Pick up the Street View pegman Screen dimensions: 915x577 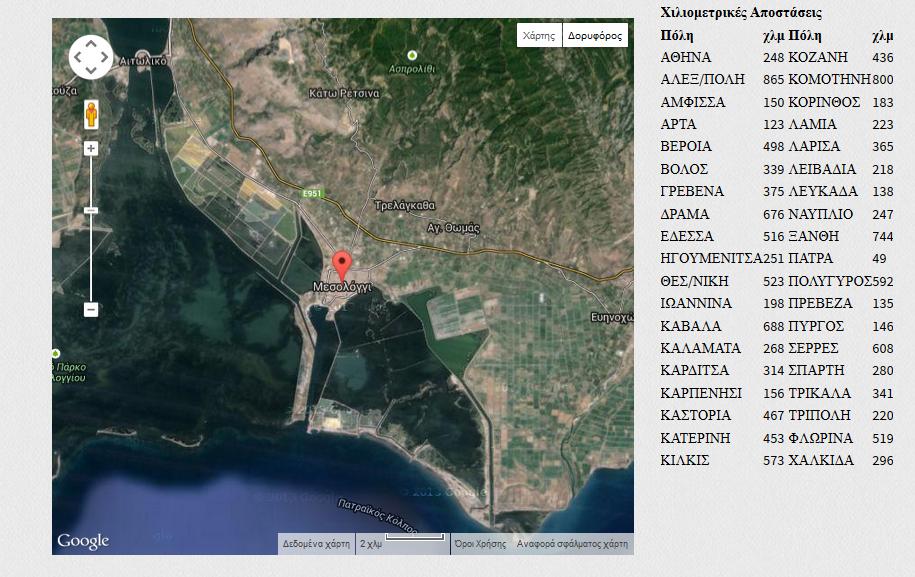click(x=91, y=114)
